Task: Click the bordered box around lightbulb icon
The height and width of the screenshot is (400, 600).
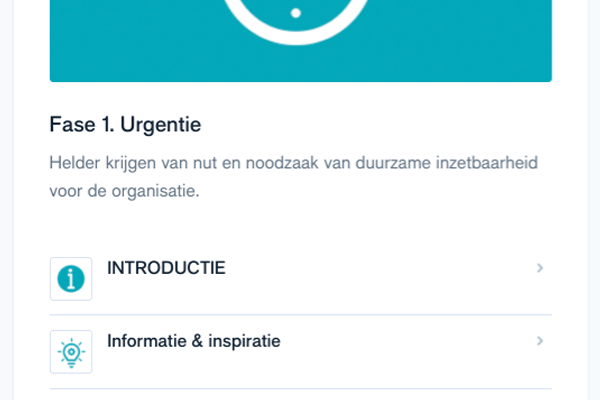Action: [x=71, y=352]
